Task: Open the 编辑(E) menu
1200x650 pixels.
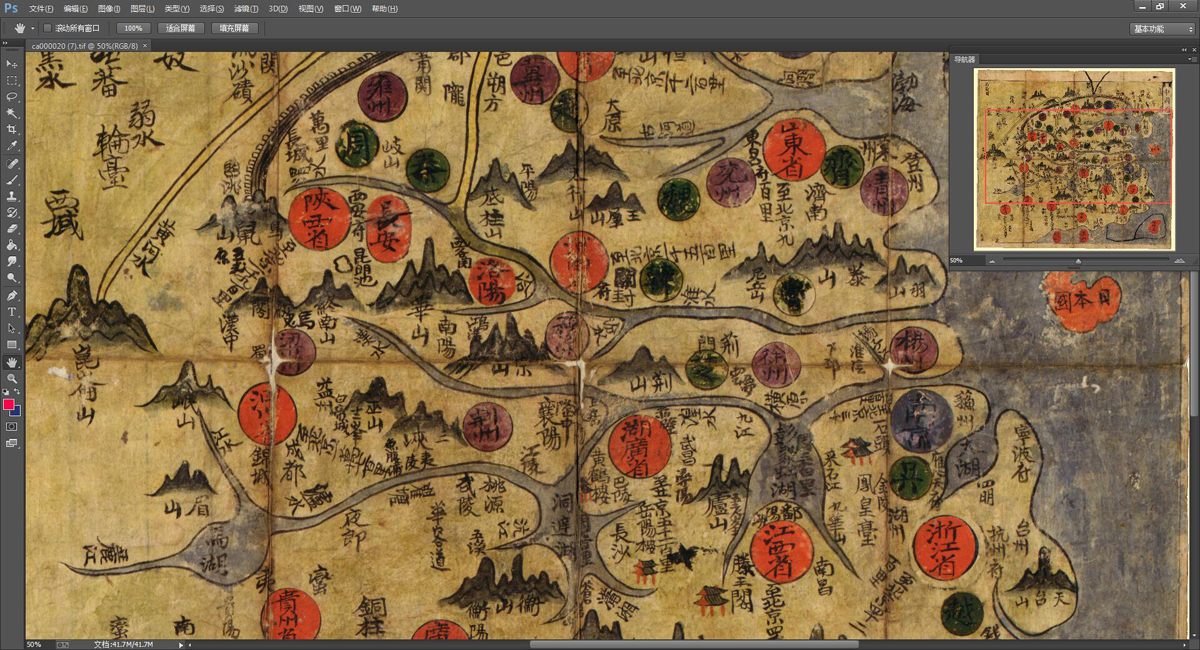Action: (74, 8)
